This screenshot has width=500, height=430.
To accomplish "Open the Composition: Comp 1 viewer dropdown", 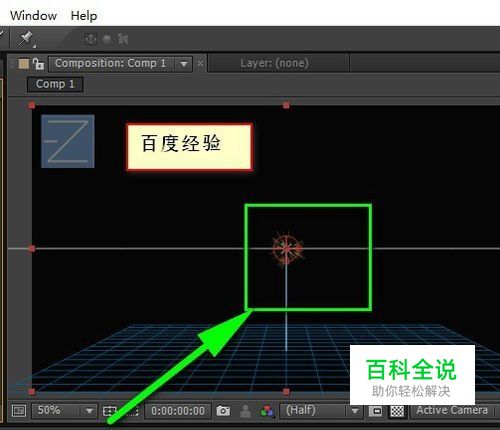I will 120,63.
